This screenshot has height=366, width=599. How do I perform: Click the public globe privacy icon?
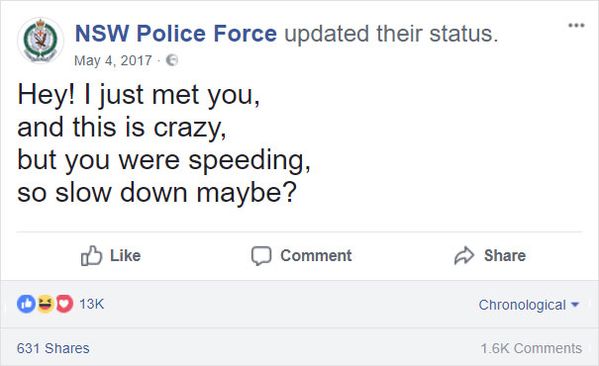coord(172,60)
